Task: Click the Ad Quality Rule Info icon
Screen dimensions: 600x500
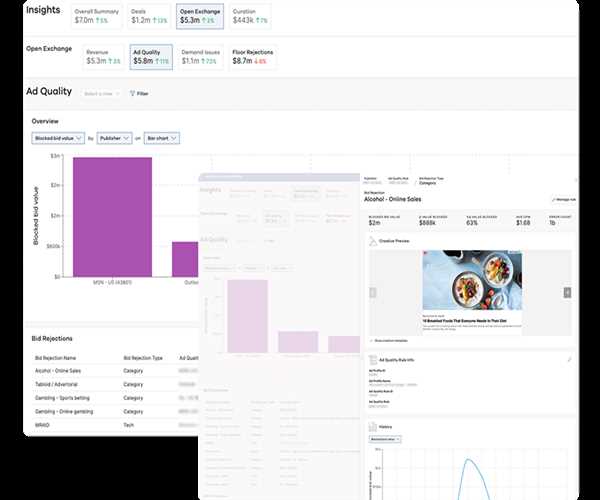Action: pos(373,358)
